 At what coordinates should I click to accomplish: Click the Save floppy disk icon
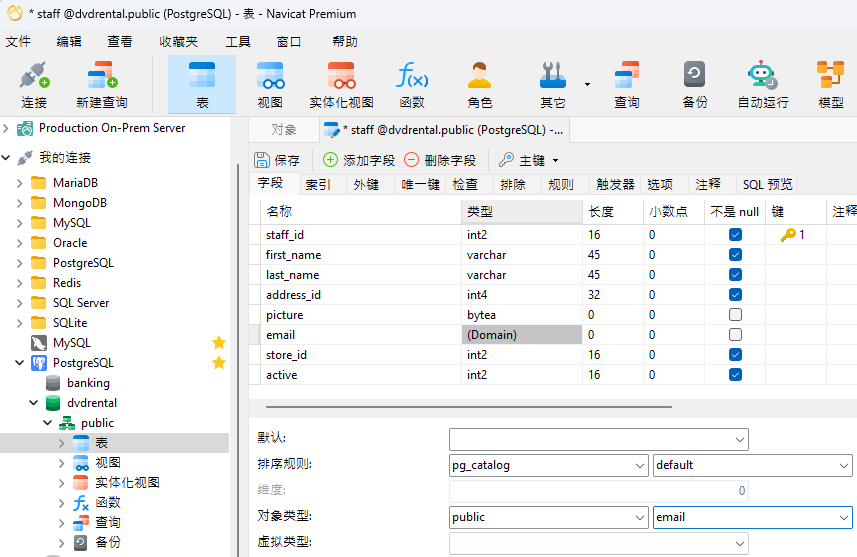(x=262, y=160)
